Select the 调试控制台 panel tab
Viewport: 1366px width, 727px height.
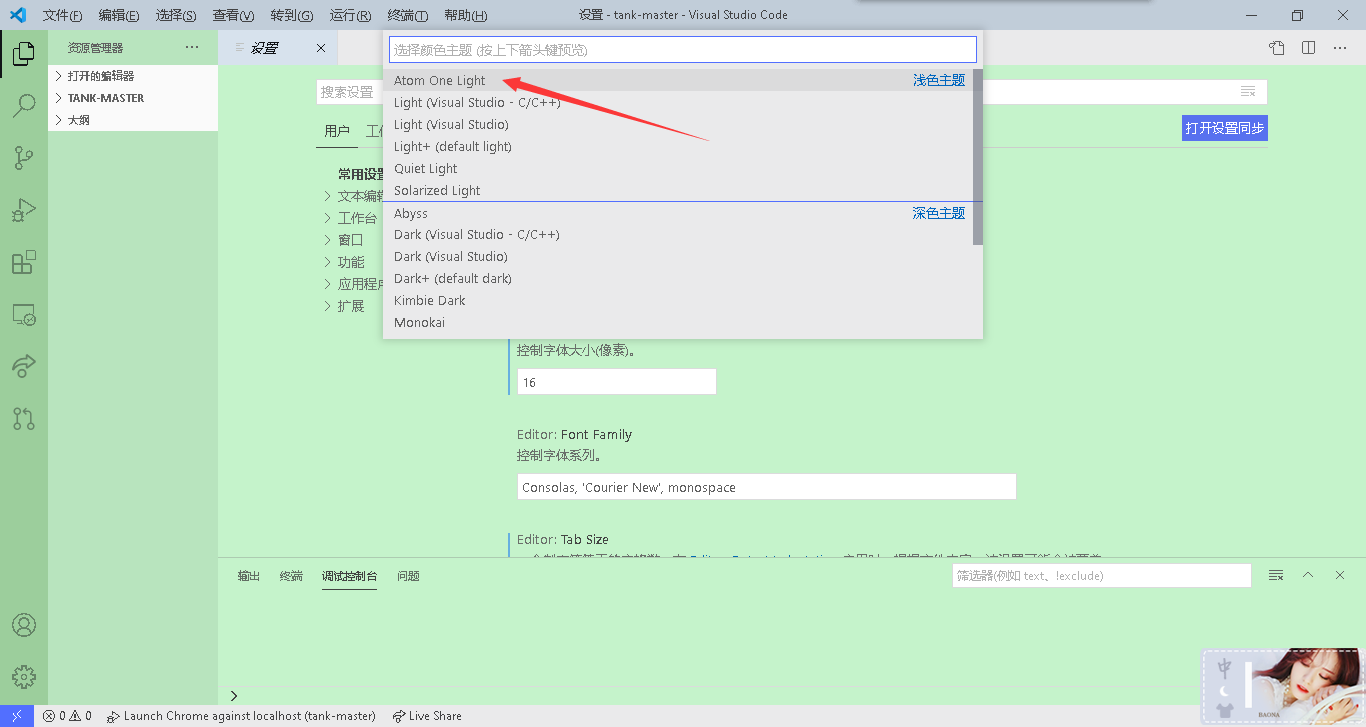tap(350, 576)
